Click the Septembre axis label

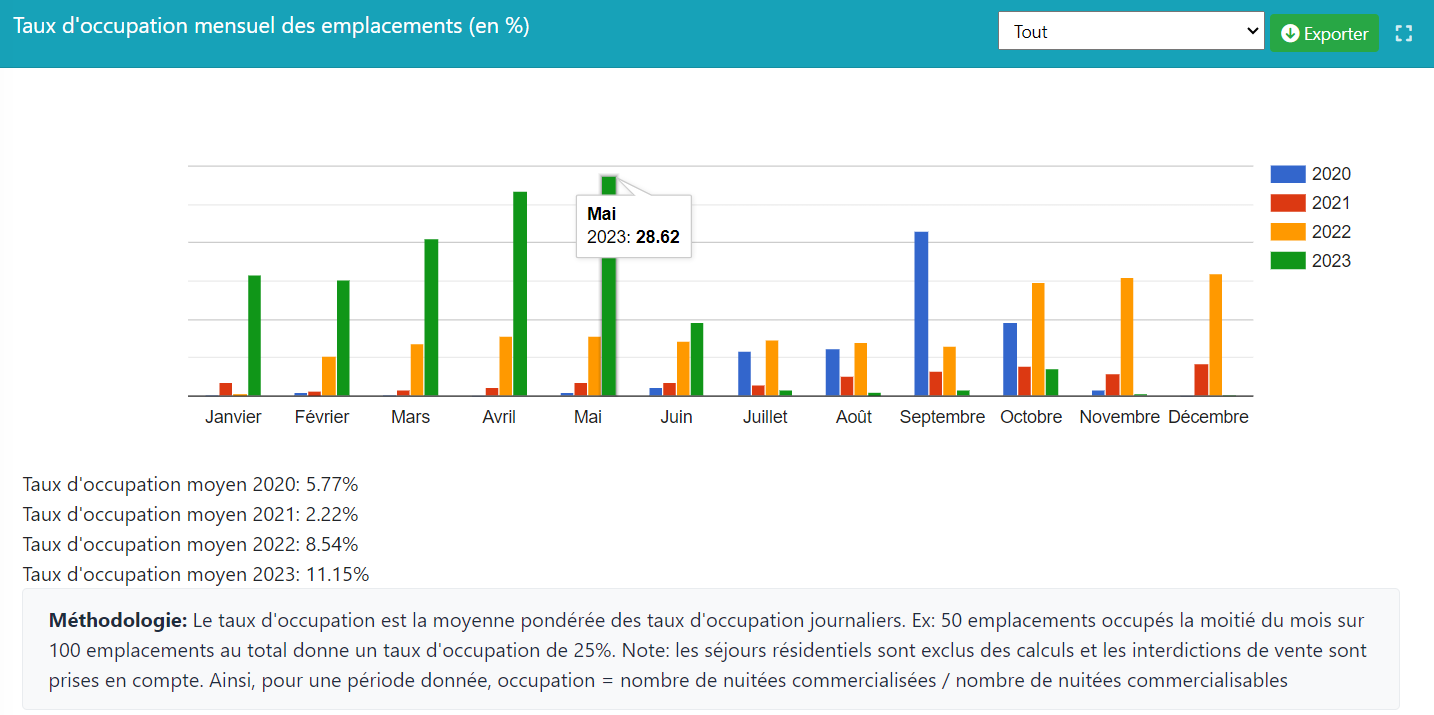942,417
